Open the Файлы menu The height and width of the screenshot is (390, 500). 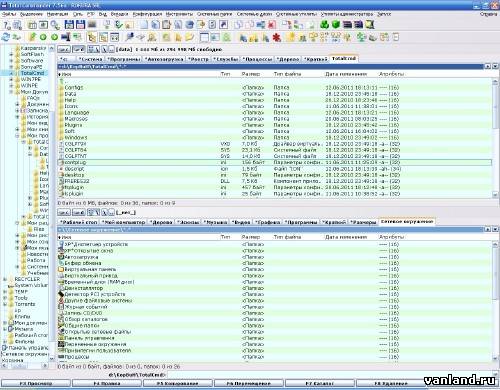point(9,14)
